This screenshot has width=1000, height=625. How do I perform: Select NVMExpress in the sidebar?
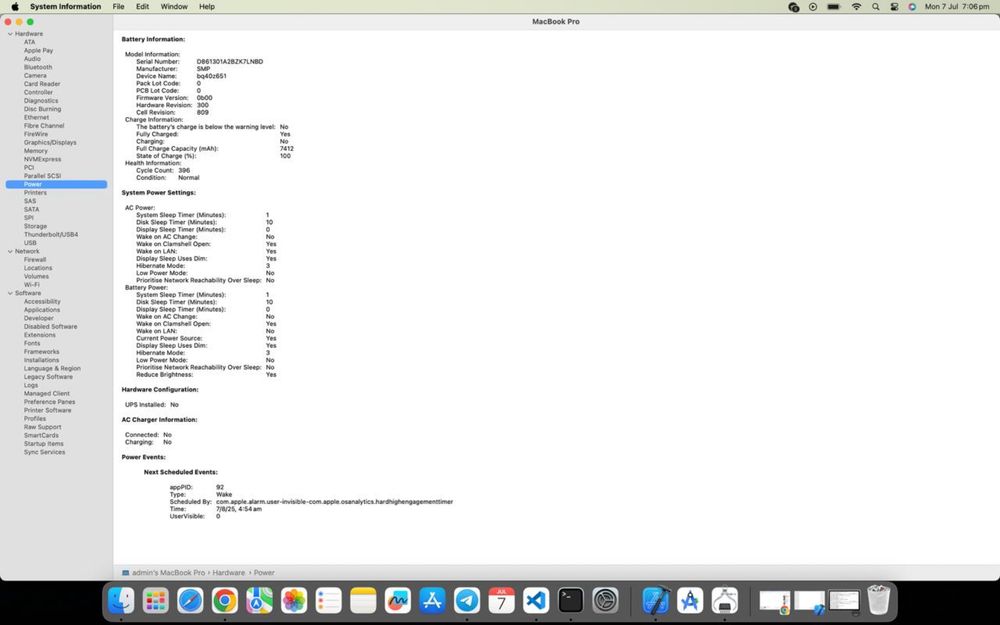pos(42,159)
